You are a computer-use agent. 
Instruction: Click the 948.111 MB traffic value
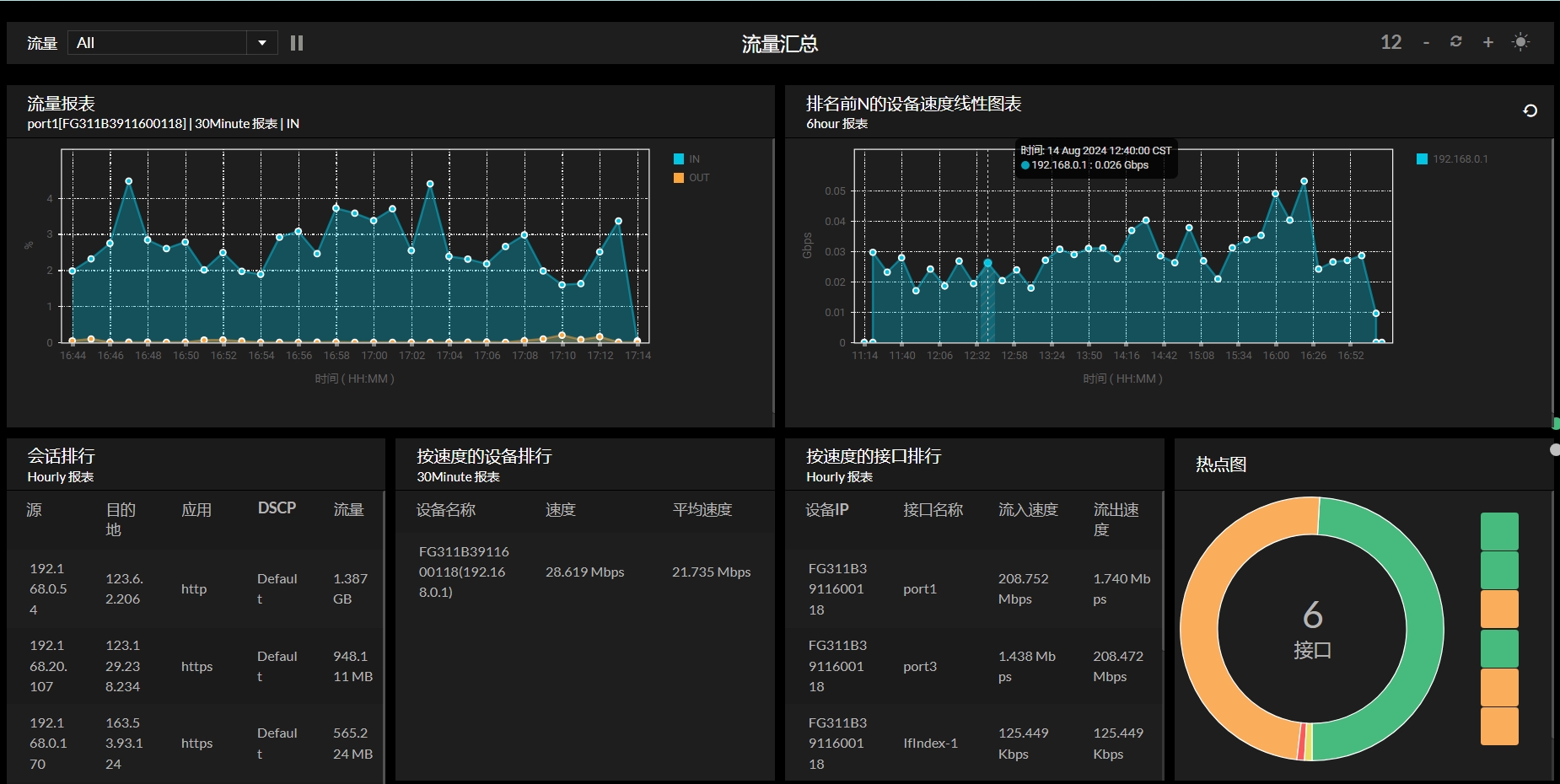point(352,666)
